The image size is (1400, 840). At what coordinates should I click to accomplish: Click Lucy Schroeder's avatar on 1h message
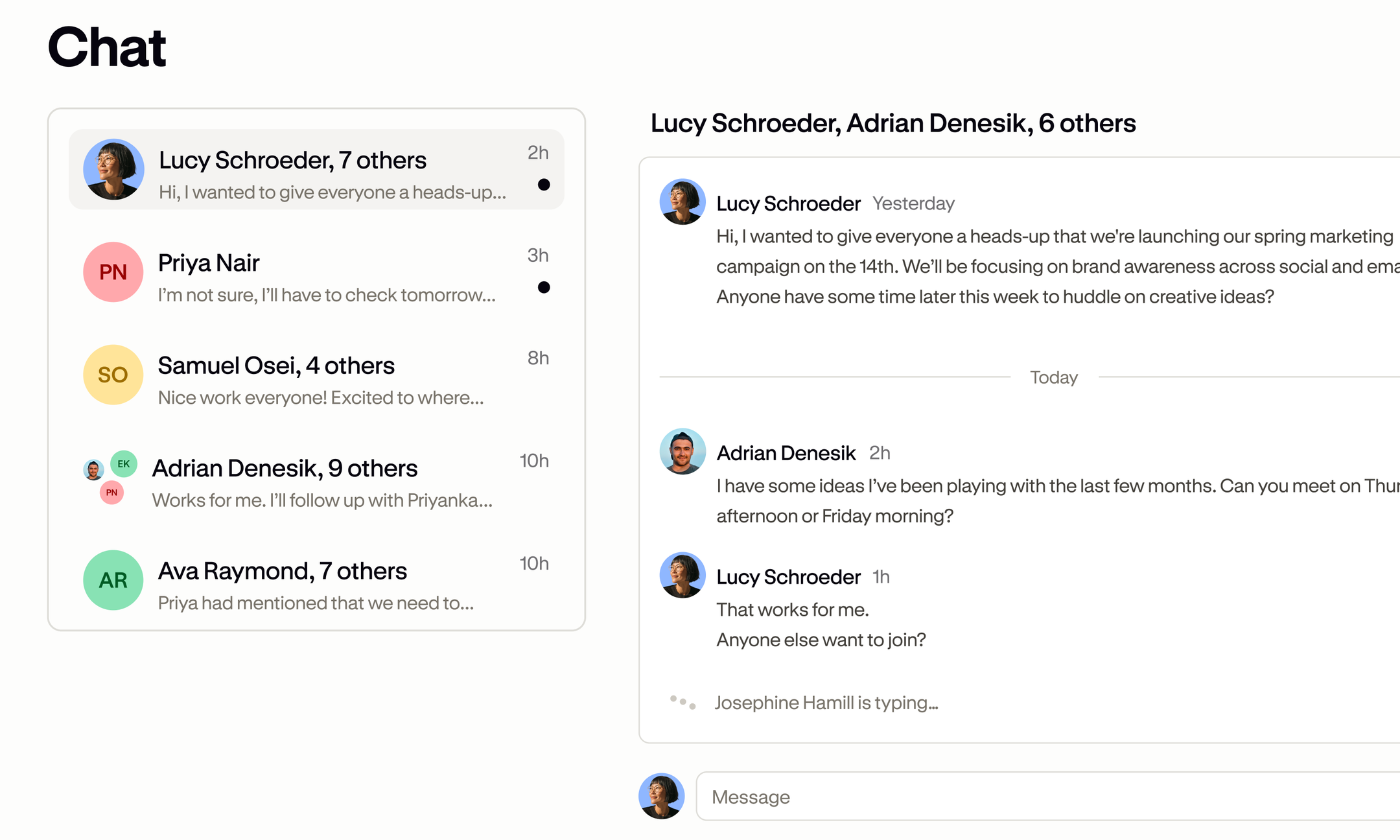682,575
